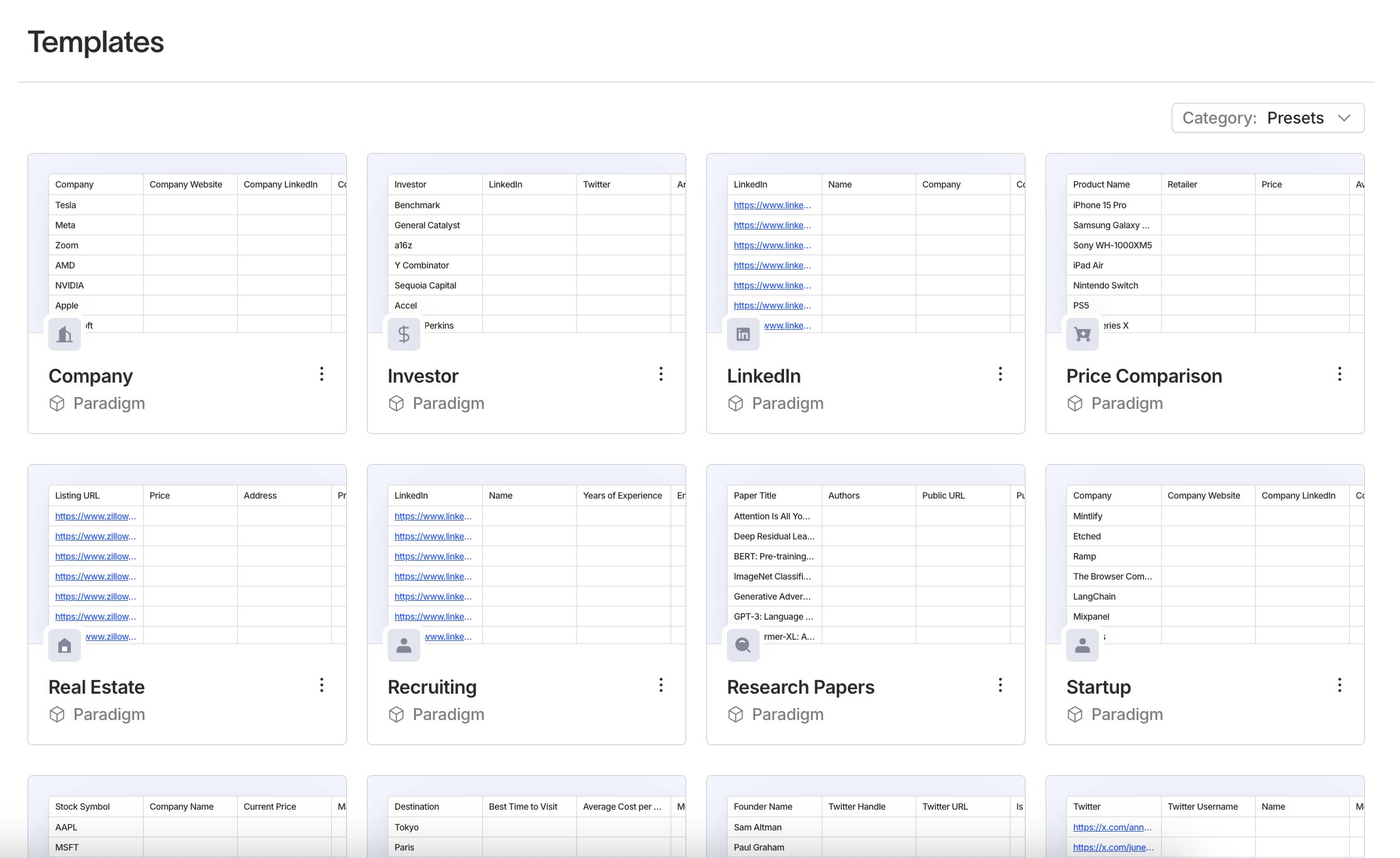This screenshot has width=1400, height=858.
Task: Open the Destination travel template preview
Action: [526, 822]
